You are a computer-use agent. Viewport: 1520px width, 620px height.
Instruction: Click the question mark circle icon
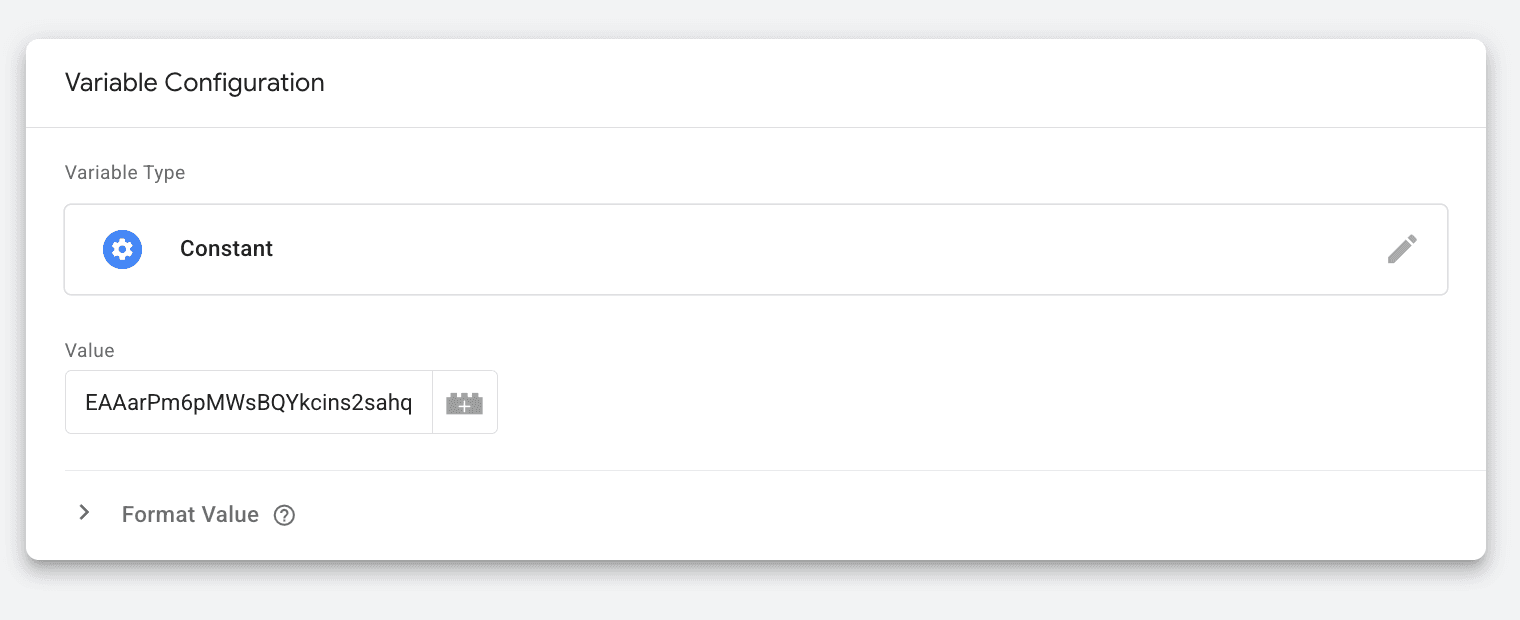[284, 514]
